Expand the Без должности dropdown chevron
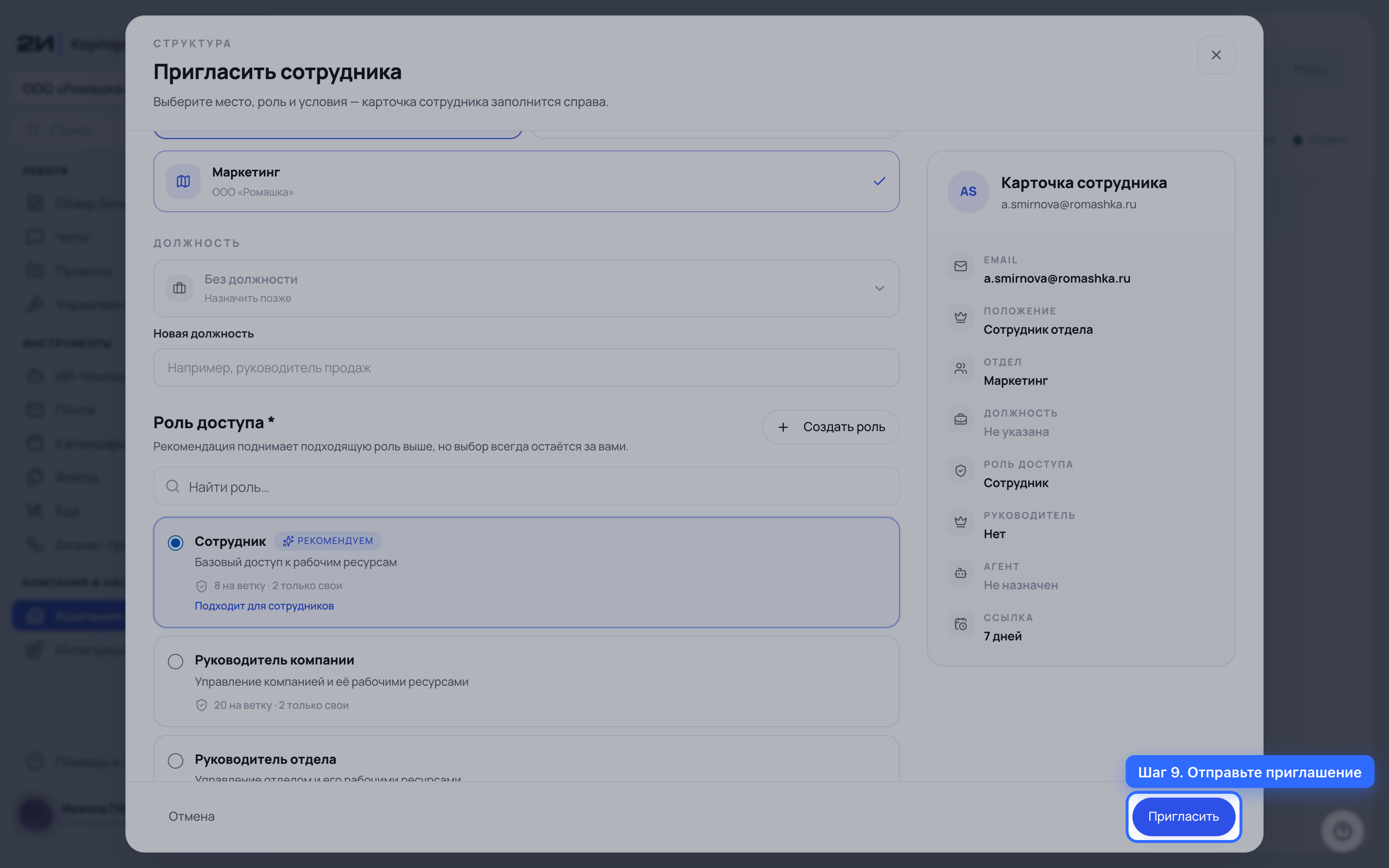The height and width of the screenshot is (868, 1389). click(879, 288)
